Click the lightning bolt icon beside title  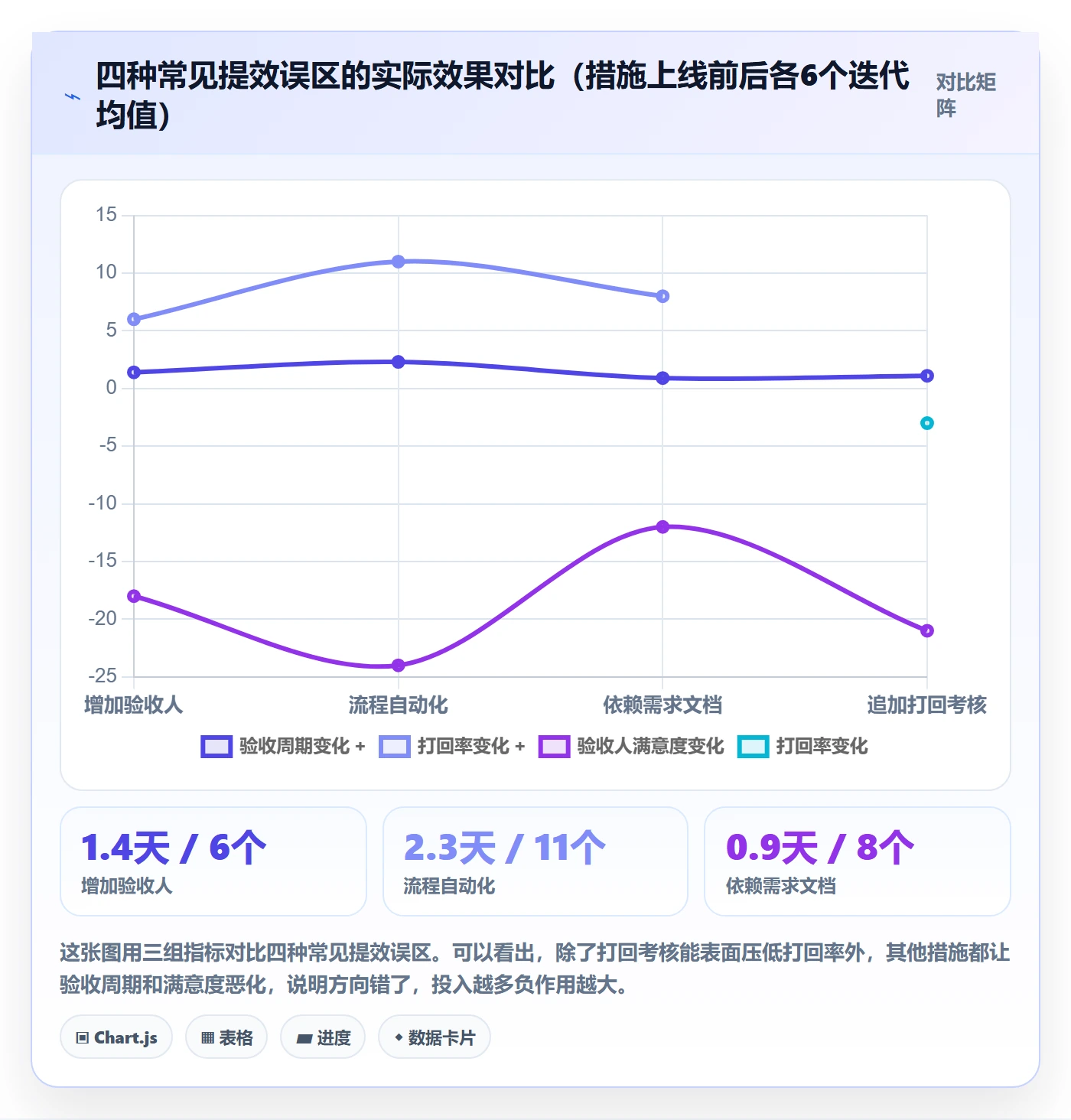[73, 96]
